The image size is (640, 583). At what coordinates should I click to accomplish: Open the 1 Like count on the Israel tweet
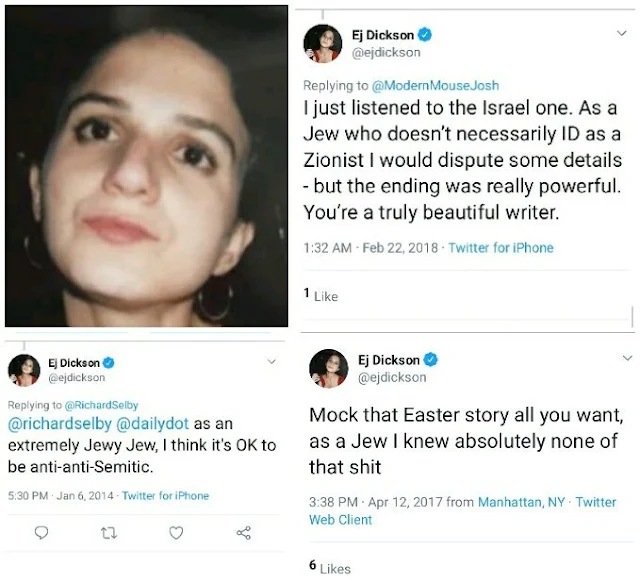click(321, 295)
